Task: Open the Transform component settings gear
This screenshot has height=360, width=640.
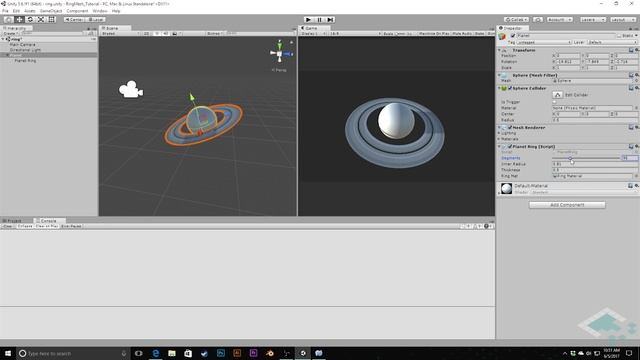Action: tap(636, 50)
